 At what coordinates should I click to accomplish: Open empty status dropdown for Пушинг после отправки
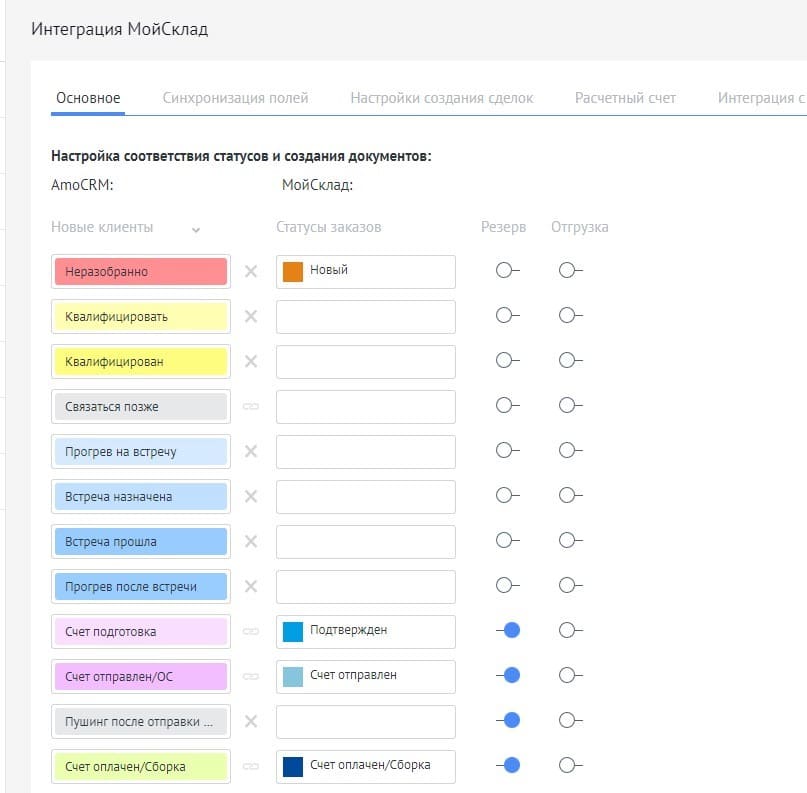(x=365, y=721)
